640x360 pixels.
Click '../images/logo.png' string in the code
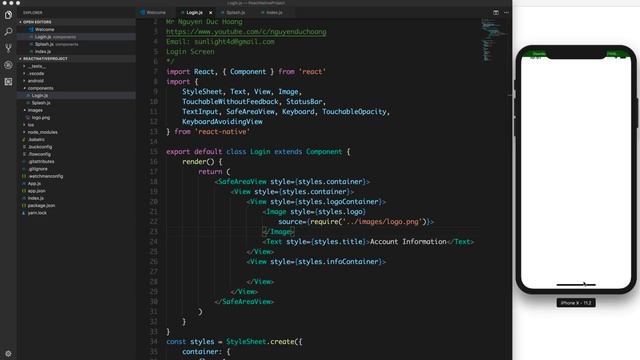(x=382, y=222)
